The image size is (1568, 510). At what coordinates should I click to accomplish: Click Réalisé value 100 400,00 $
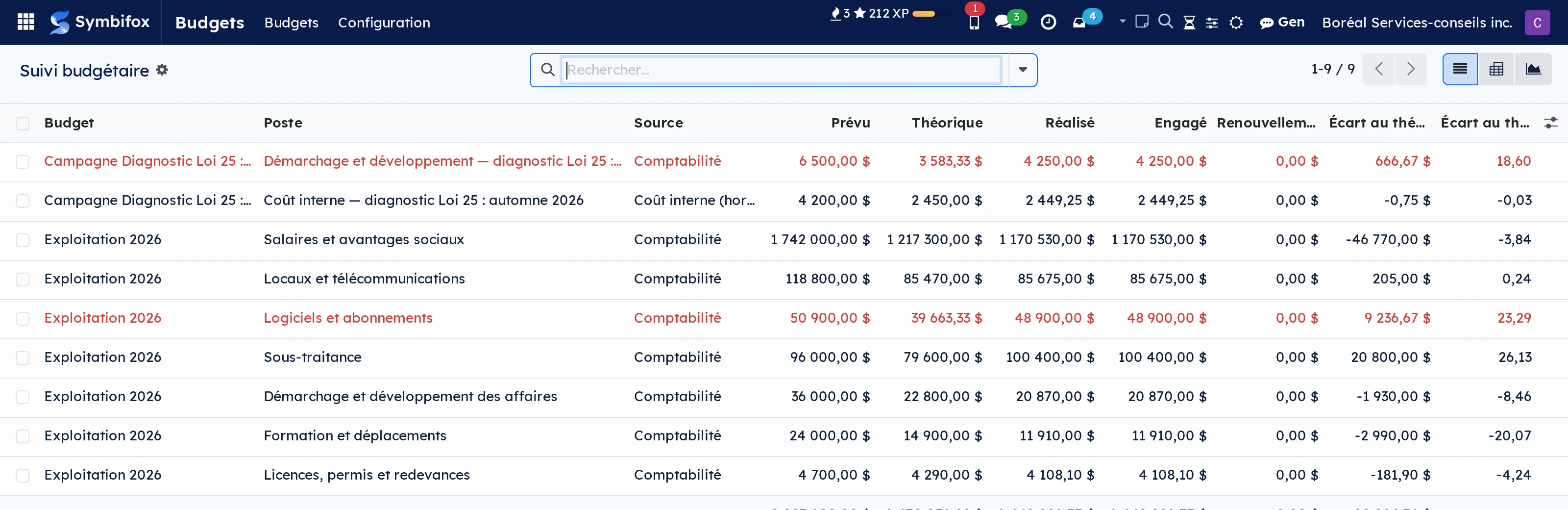pos(1050,357)
